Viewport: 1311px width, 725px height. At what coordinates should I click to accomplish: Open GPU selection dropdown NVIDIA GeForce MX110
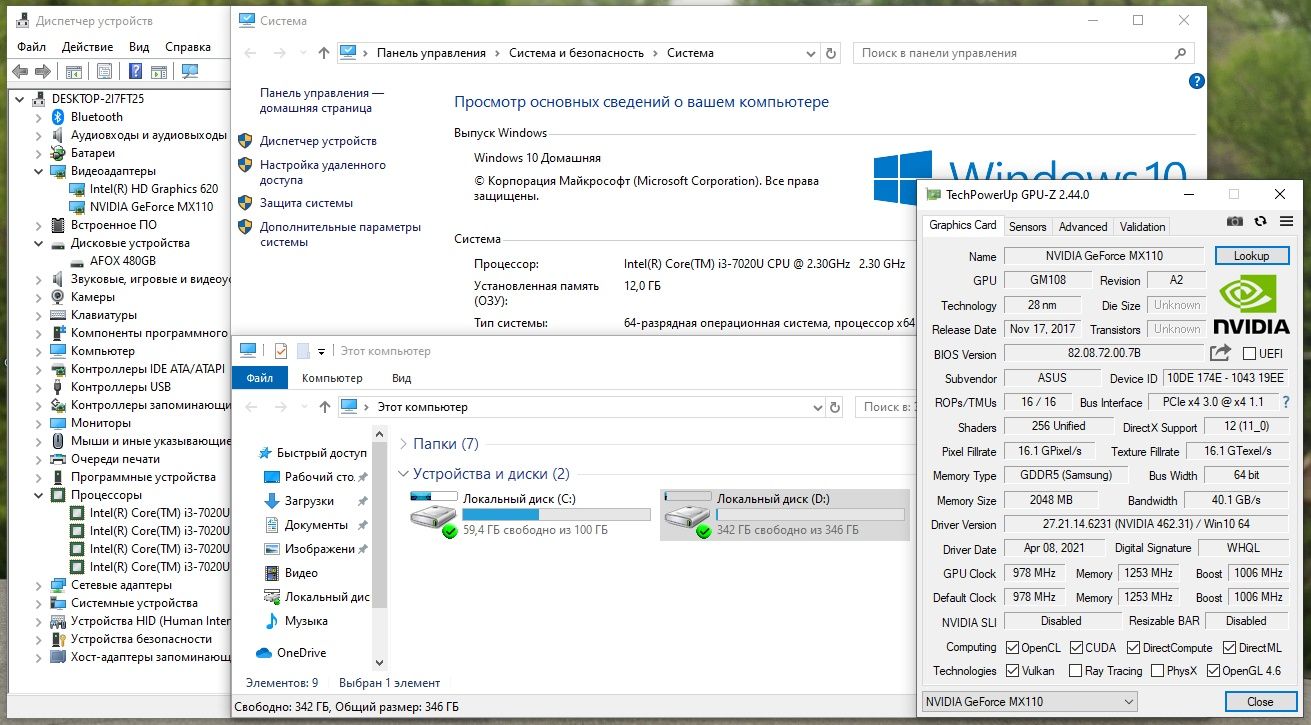(1029, 702)
